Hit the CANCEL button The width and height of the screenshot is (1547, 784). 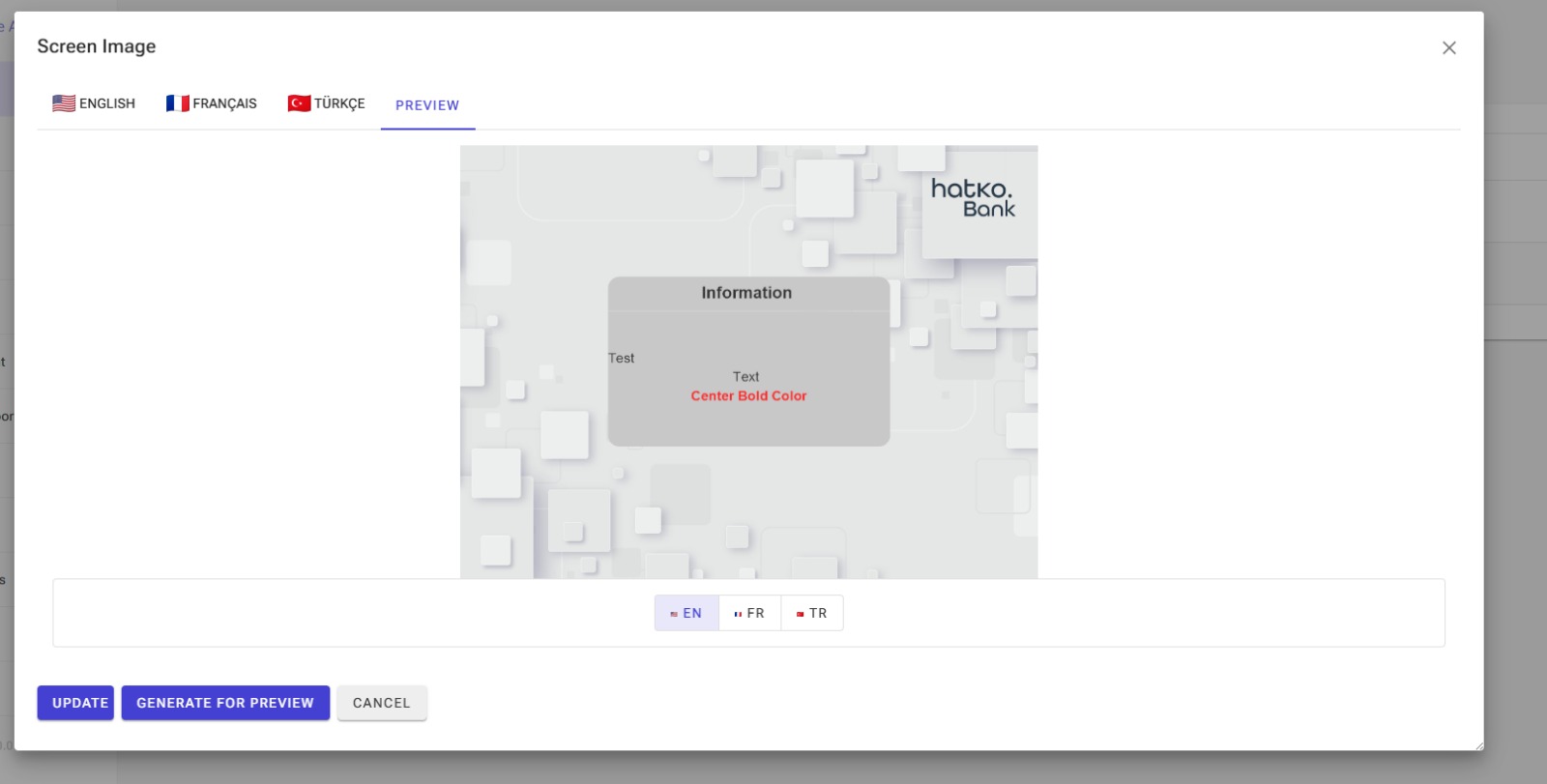[x=382, y=703]
